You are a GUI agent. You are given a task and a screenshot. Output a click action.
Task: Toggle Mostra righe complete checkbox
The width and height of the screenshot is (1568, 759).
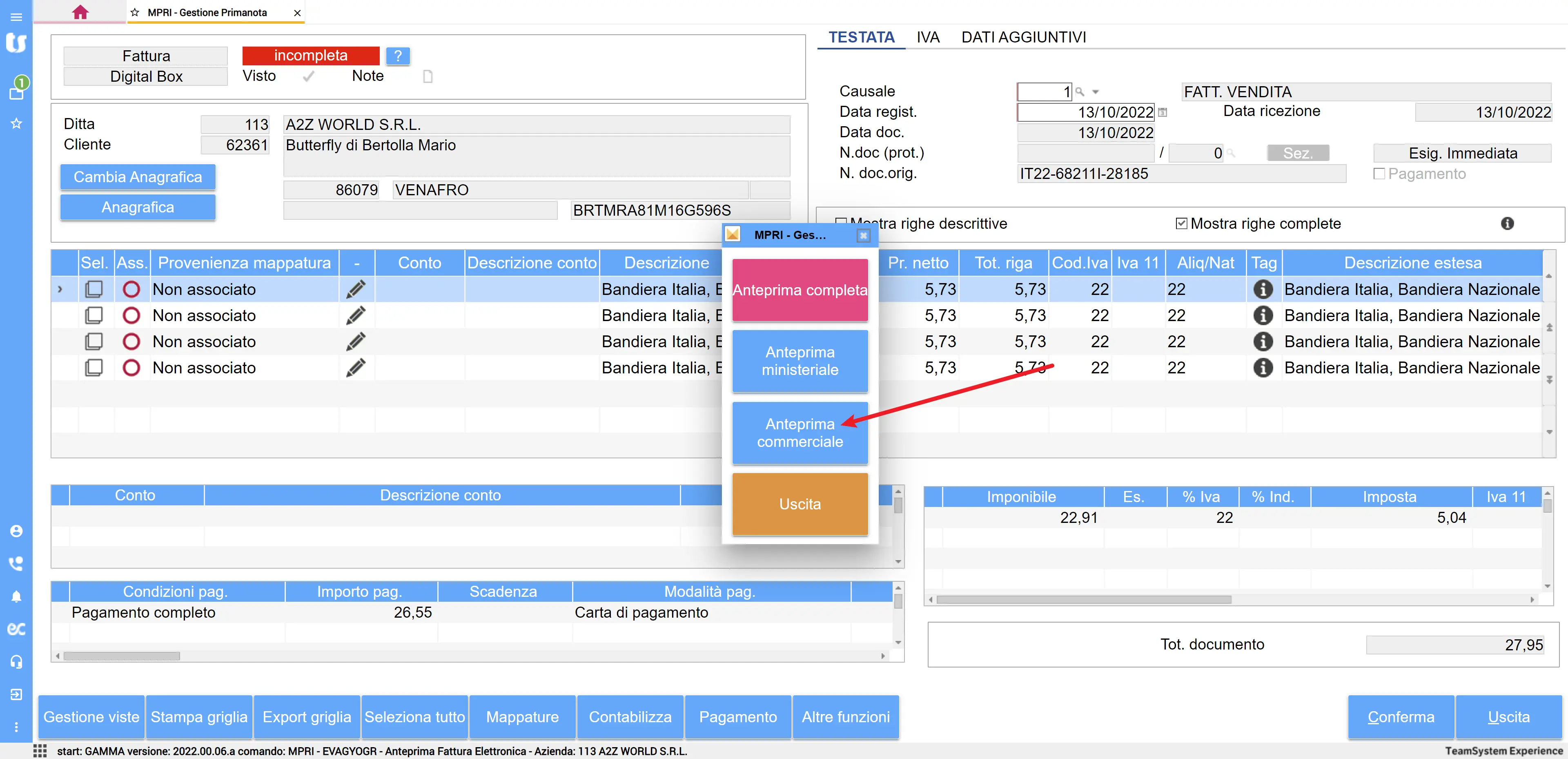[x=1181, y=223]
